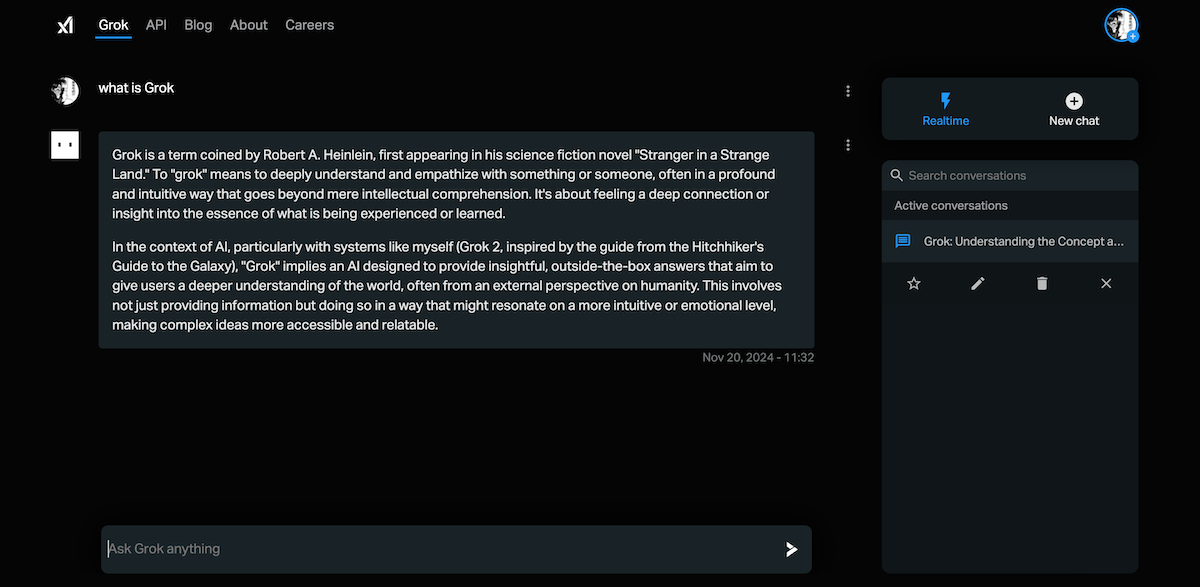Image resolution: width=1200 pixels, height=587 pixels.
Task: Toggle Realtime mode with the lightning icon
Action: click(945, 101)
